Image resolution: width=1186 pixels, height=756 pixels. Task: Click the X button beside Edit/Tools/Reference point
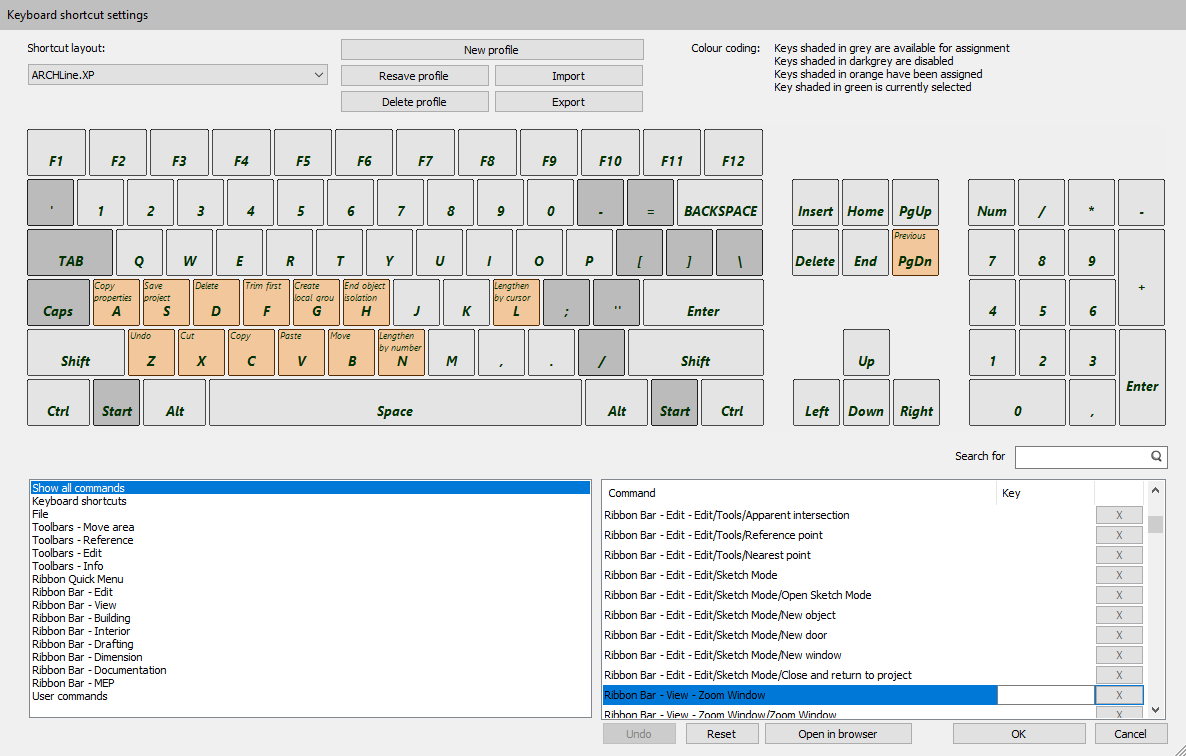(1119, 535)
